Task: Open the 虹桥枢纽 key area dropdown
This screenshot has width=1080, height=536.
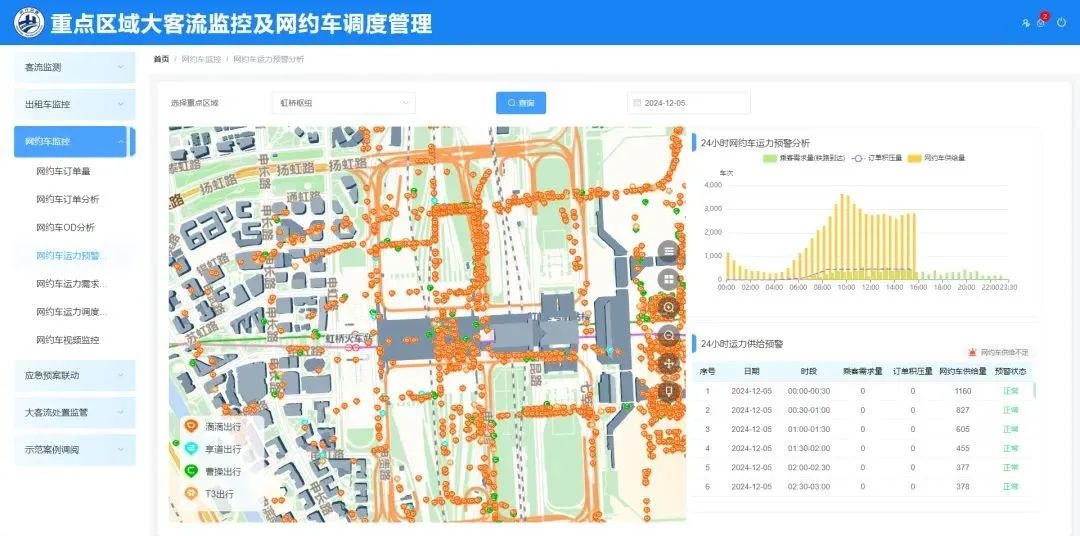Action: pos(344,103)
